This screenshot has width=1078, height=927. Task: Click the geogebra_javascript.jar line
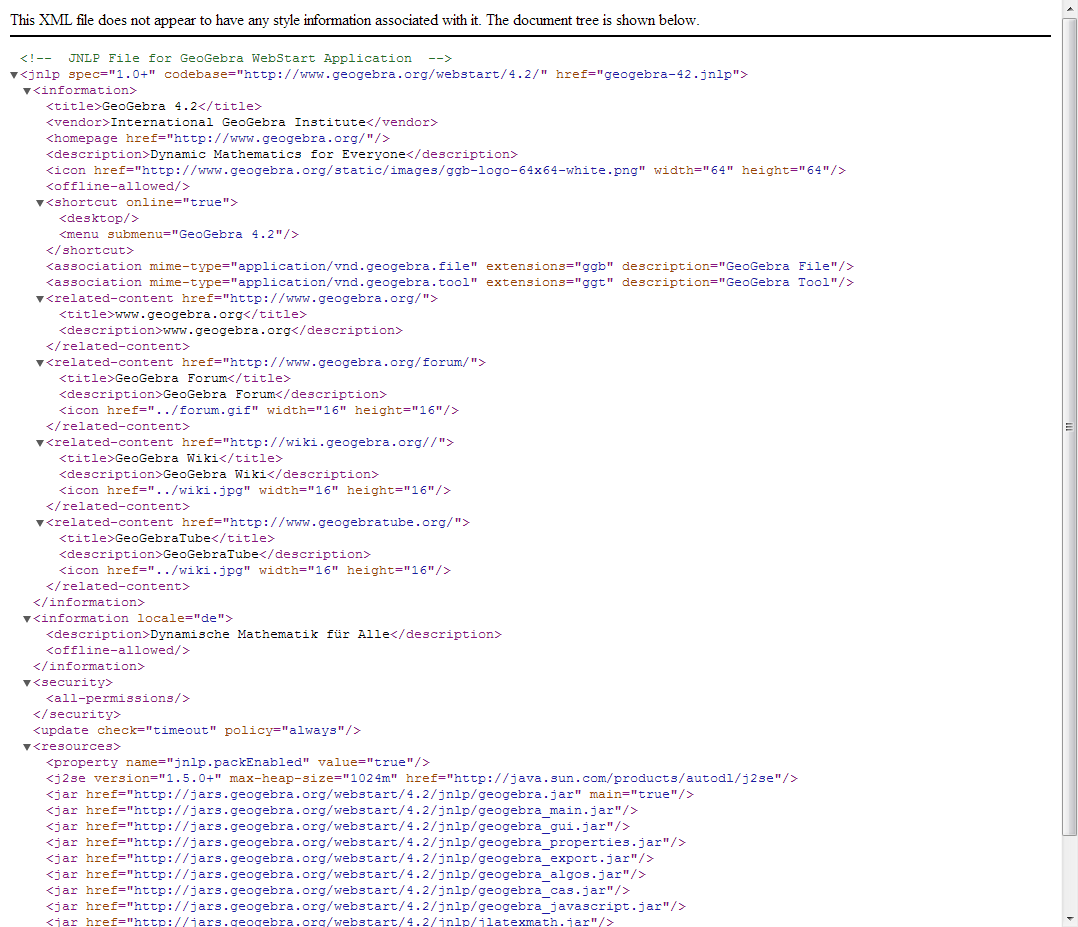pos(366,907)
